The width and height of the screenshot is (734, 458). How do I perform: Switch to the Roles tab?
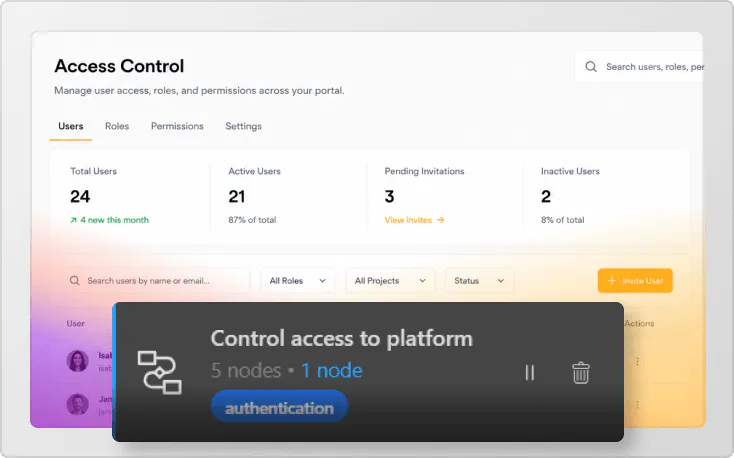point(117,126)
